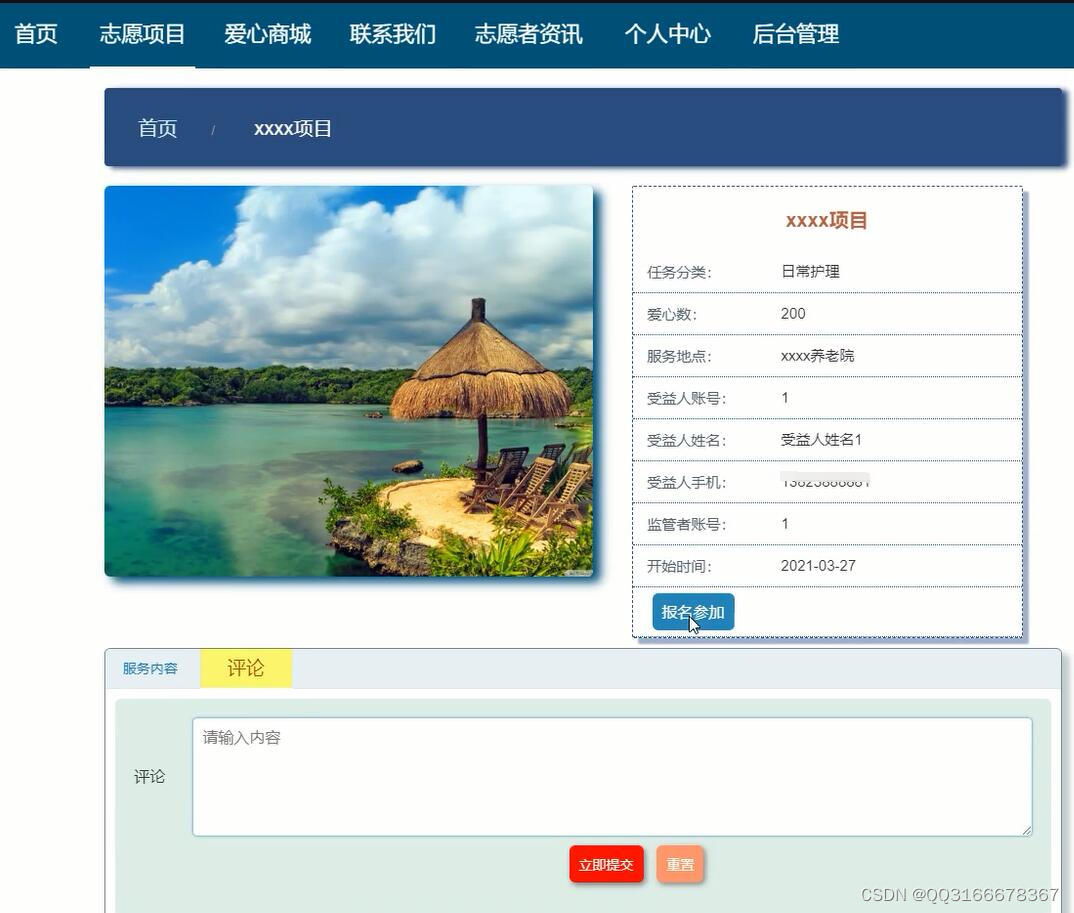Select the xxxx项目 title in details panel
Screen dimensions: 1074x913
click(826, 219)
